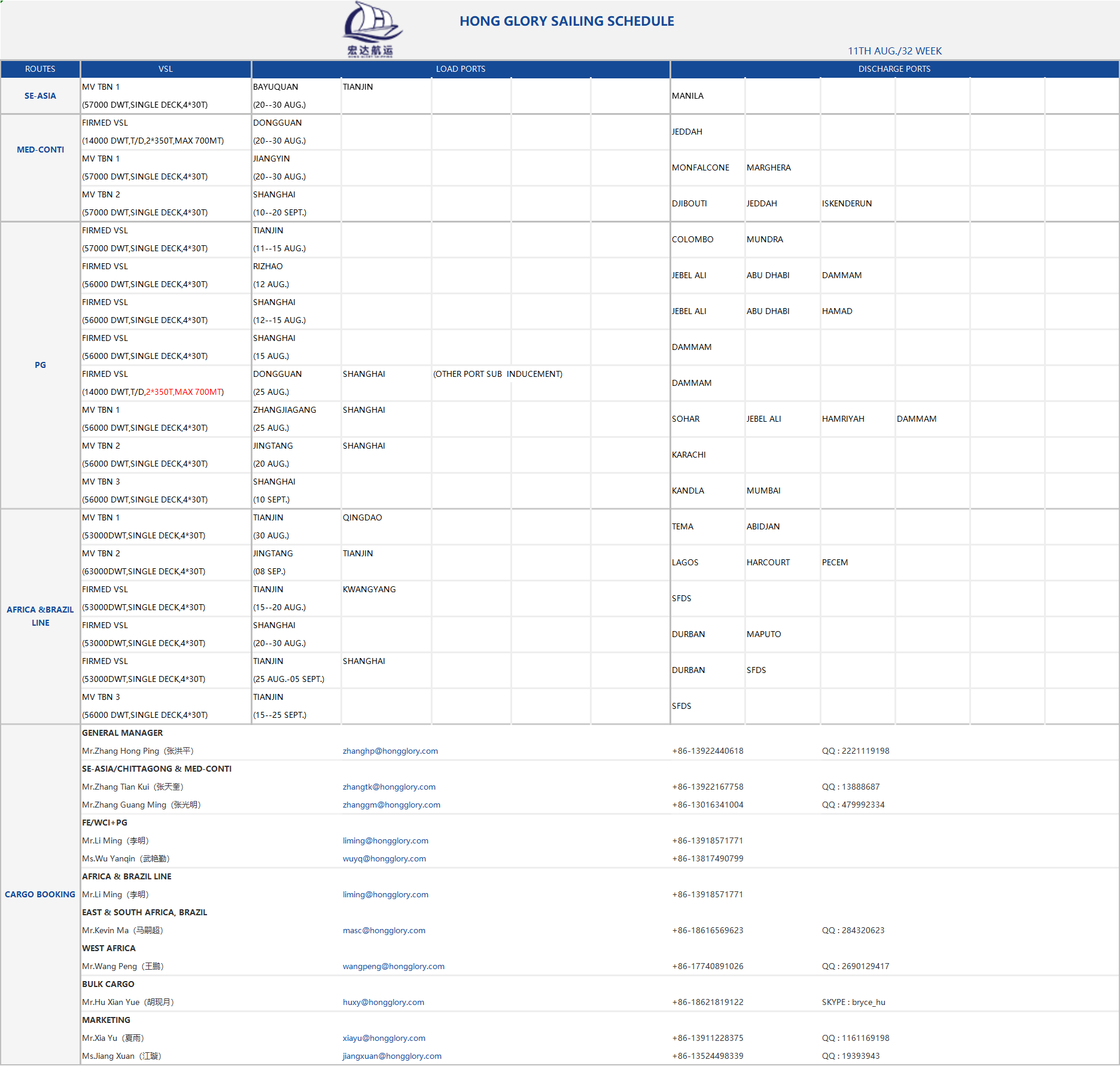Click the SKYPE : bryce_hu contact
The height and width of the screenshot is (1066, 1120).
[x=853, y=1002]
